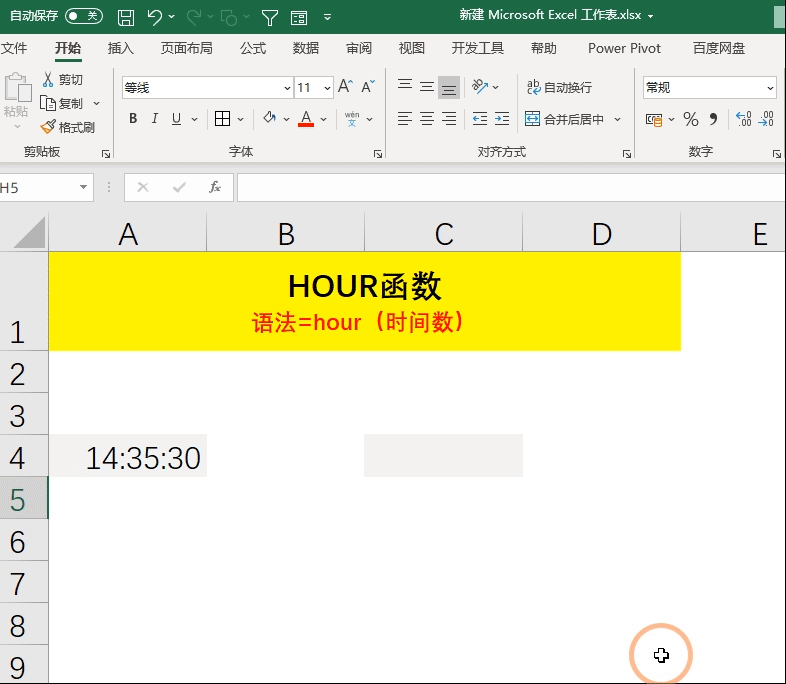Click the Increase Decimal icon
This screenshot has width=786, height=684.
pos(743,119)
